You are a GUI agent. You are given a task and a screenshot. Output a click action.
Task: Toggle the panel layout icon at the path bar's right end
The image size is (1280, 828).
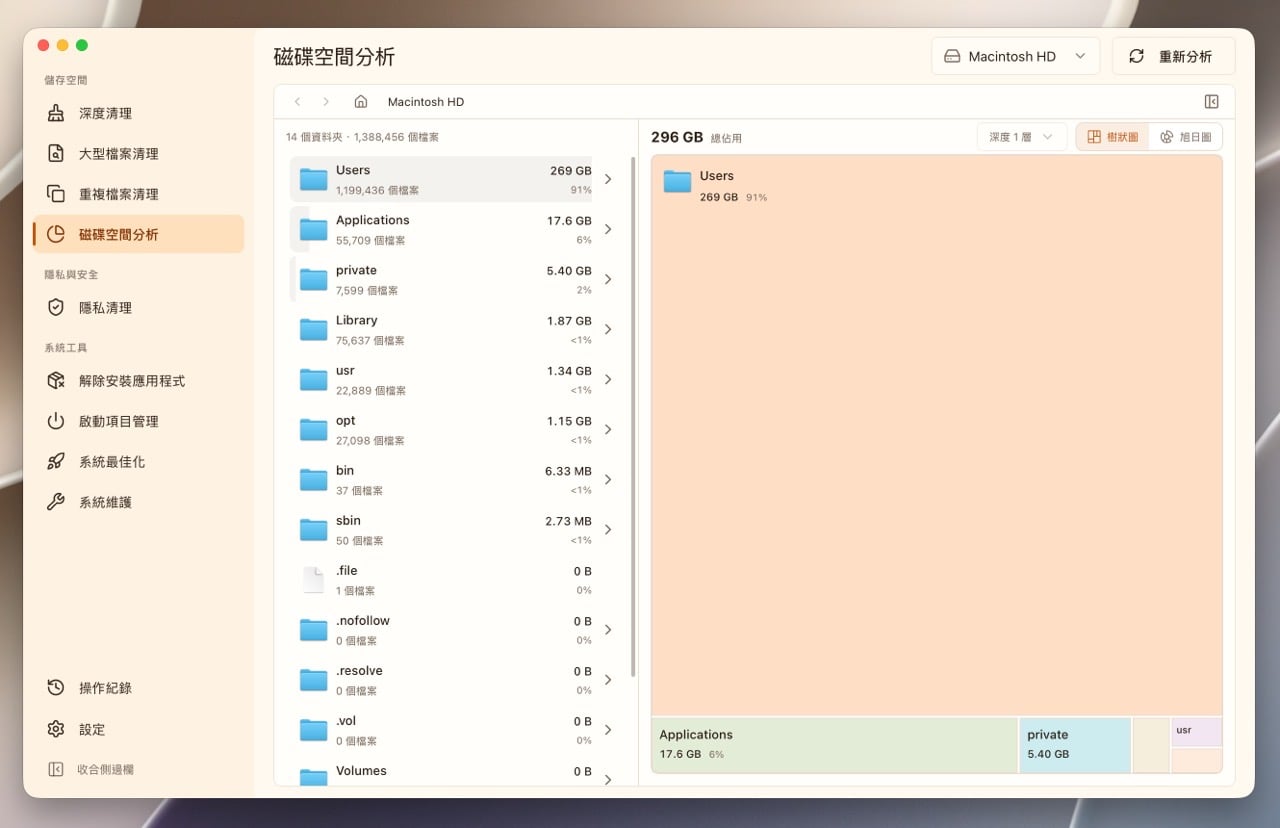tap(1211, 102)
